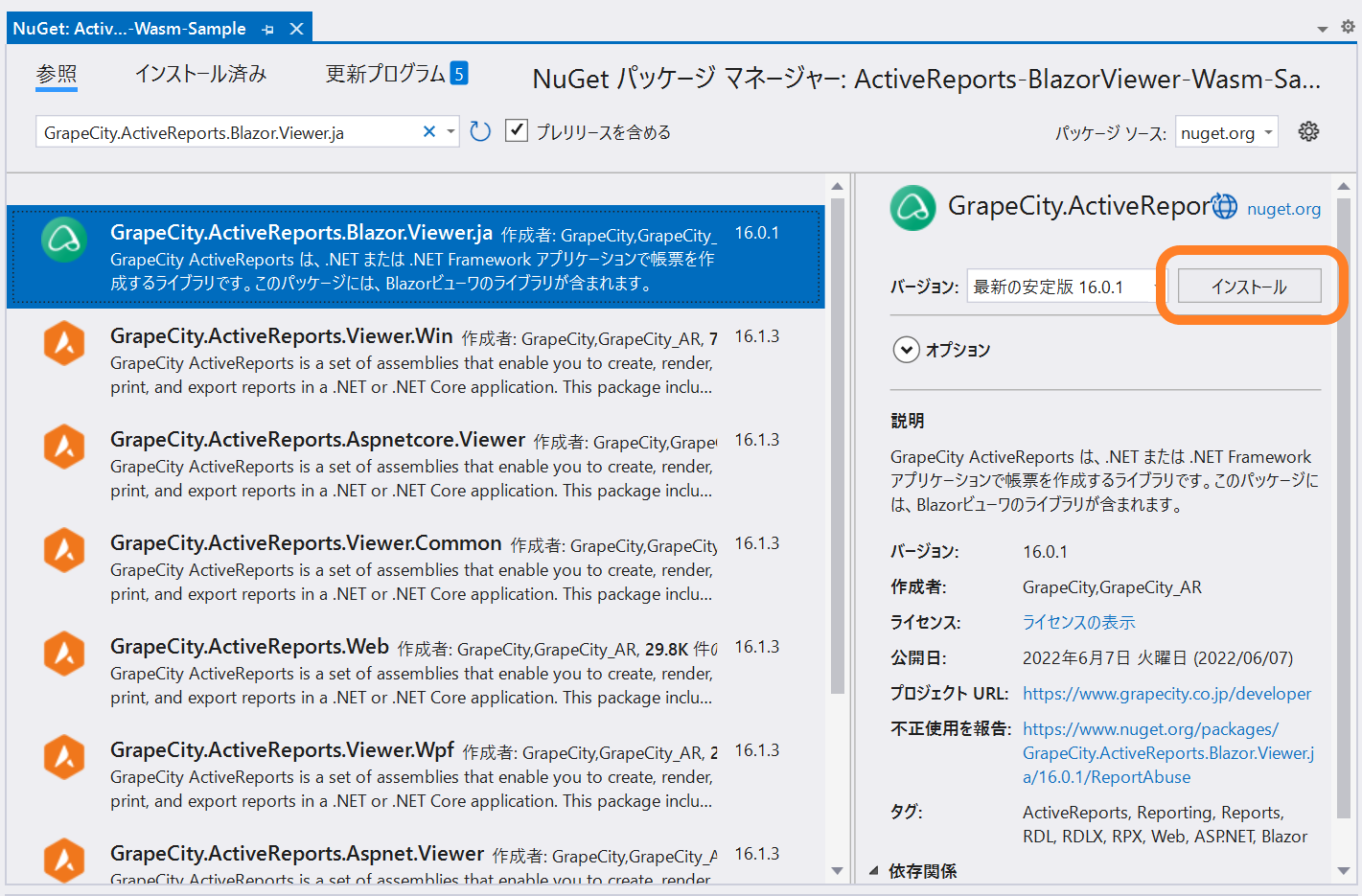
Task: Click the GrapeCity.ActiveReports.Aspnet.Viewer package icon
Action: click(64, 860)
